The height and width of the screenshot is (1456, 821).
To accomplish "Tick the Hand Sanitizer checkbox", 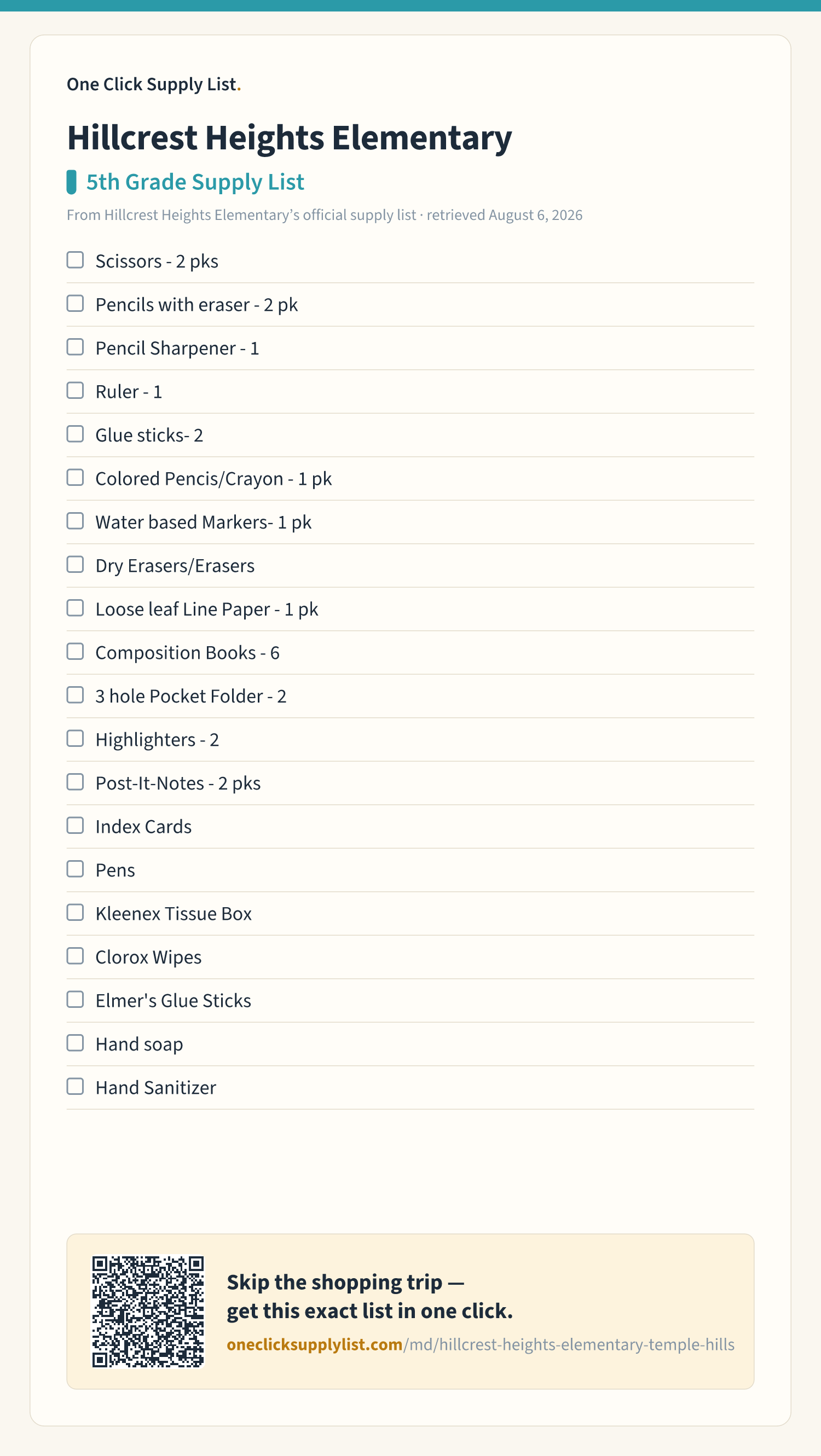I will [75, 1087].
